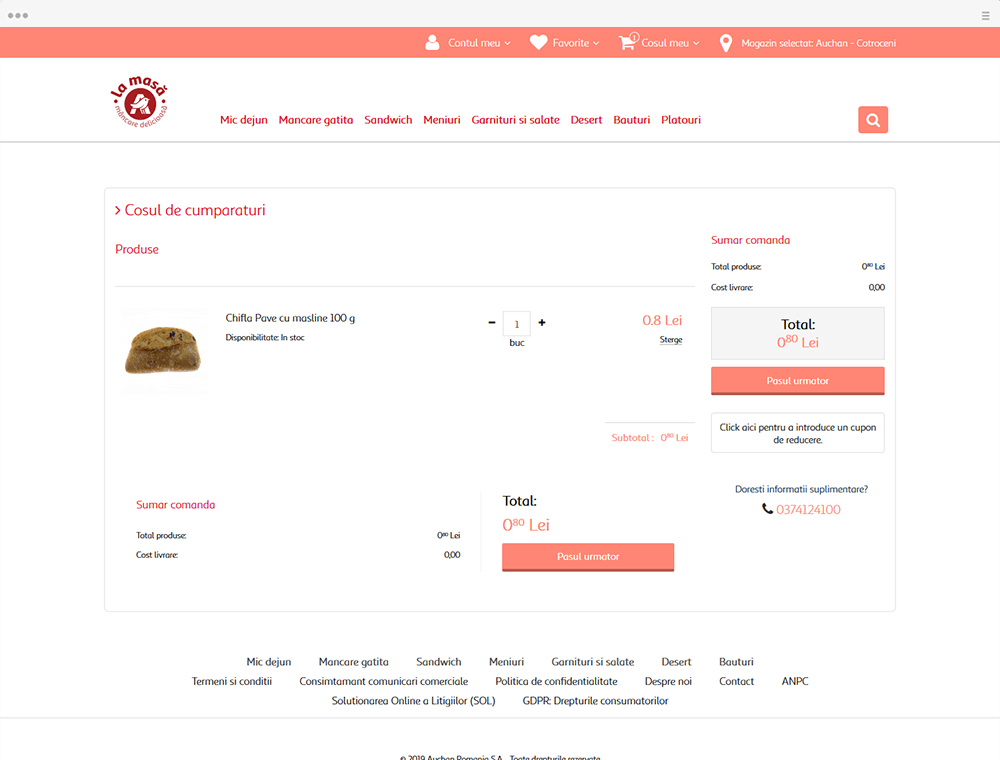Open Meniuri in top menu
The image size is (1000, 760).
point(442,120)
